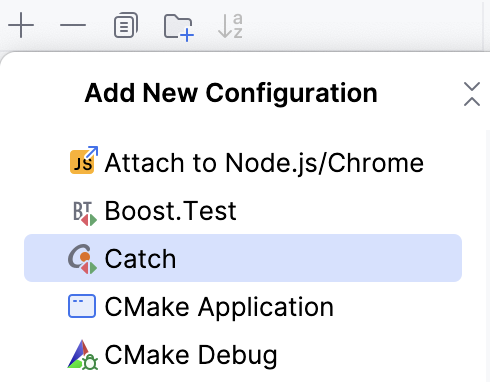490x382 pixels.
Task: Select the highlighted Catch label
Action: [x=140, y=259]
